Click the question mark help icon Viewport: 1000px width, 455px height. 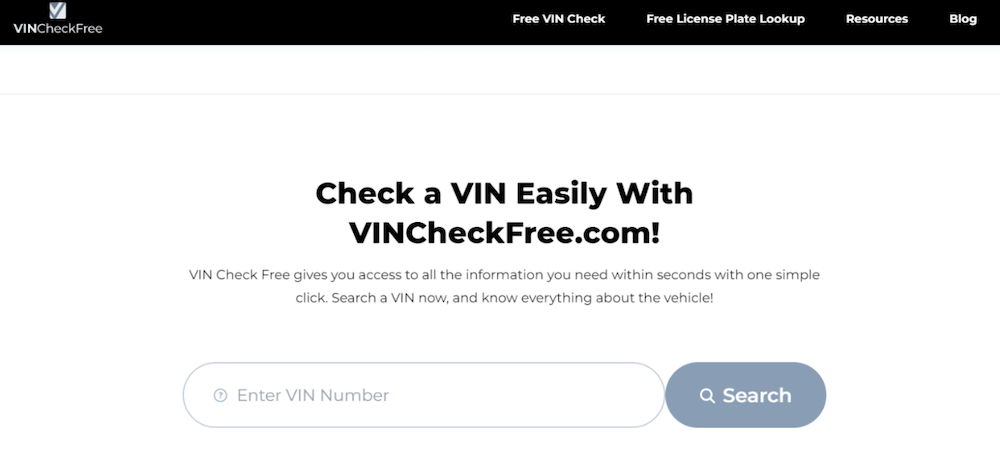pyautogui.click(x=221, y=396)
